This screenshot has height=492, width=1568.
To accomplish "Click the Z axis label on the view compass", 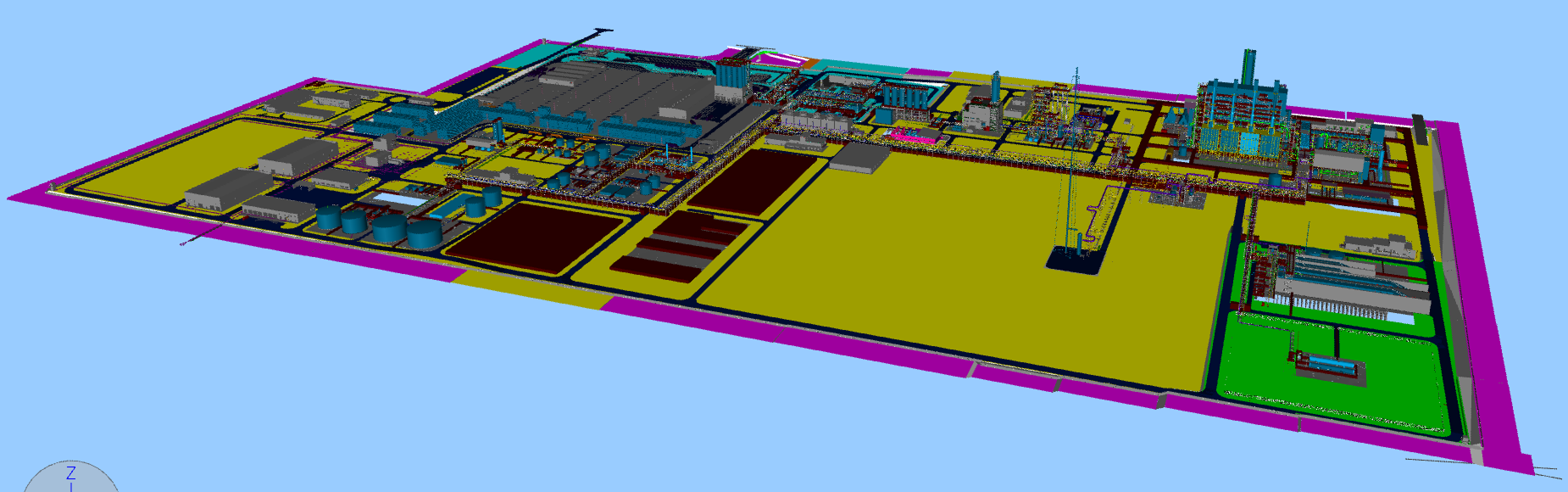I will [71, 473].
